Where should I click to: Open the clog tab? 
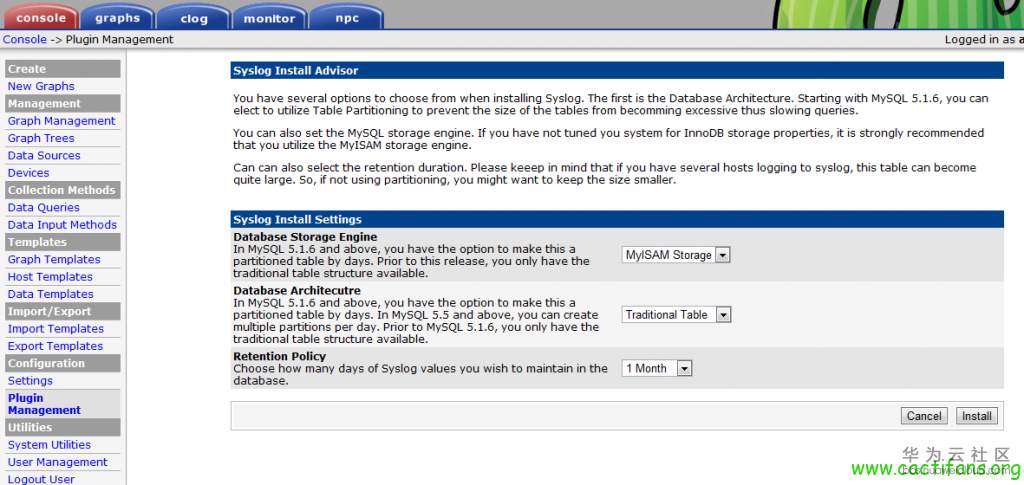click(193, 18)
